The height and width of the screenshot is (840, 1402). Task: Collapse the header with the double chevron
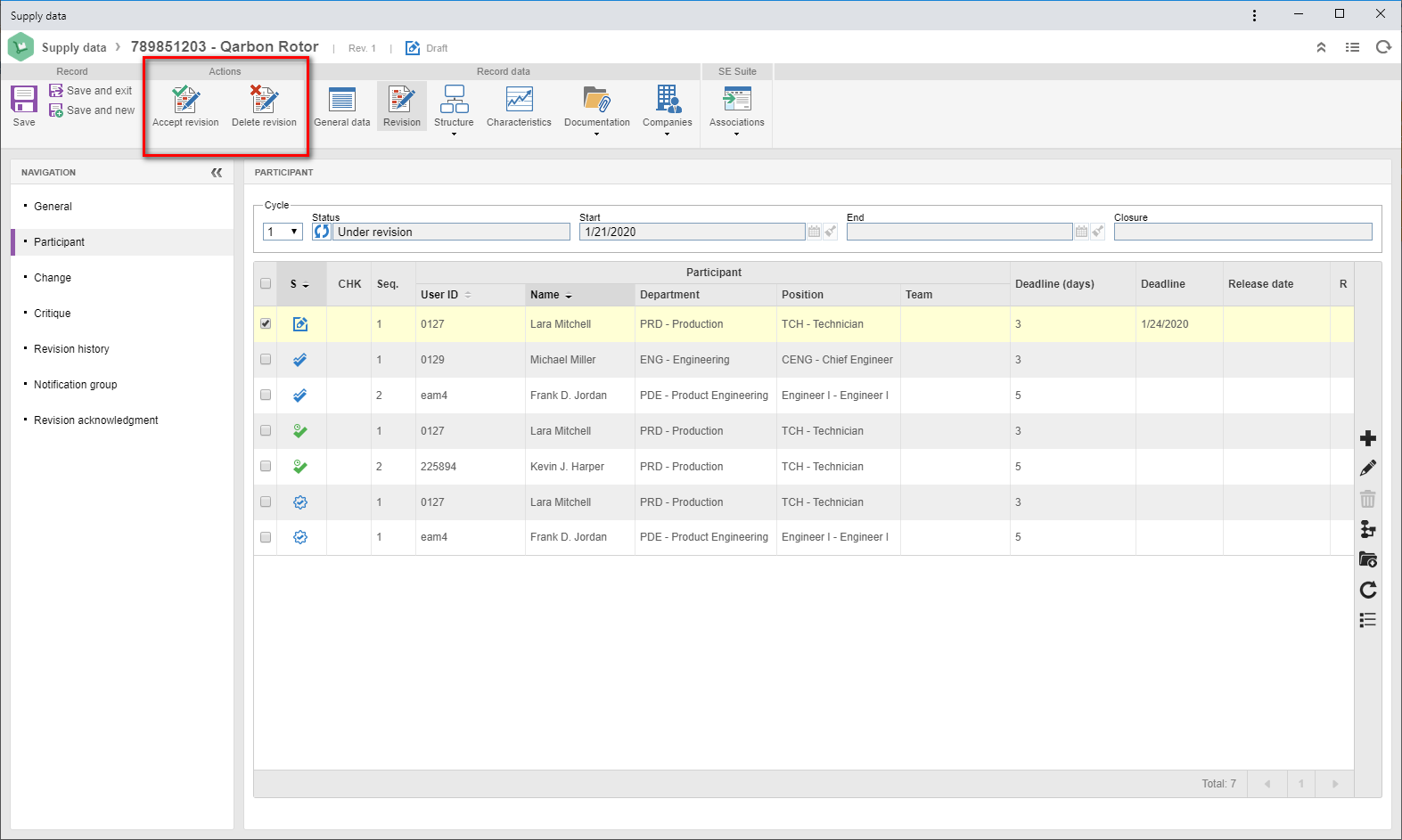coord(1321,48)
